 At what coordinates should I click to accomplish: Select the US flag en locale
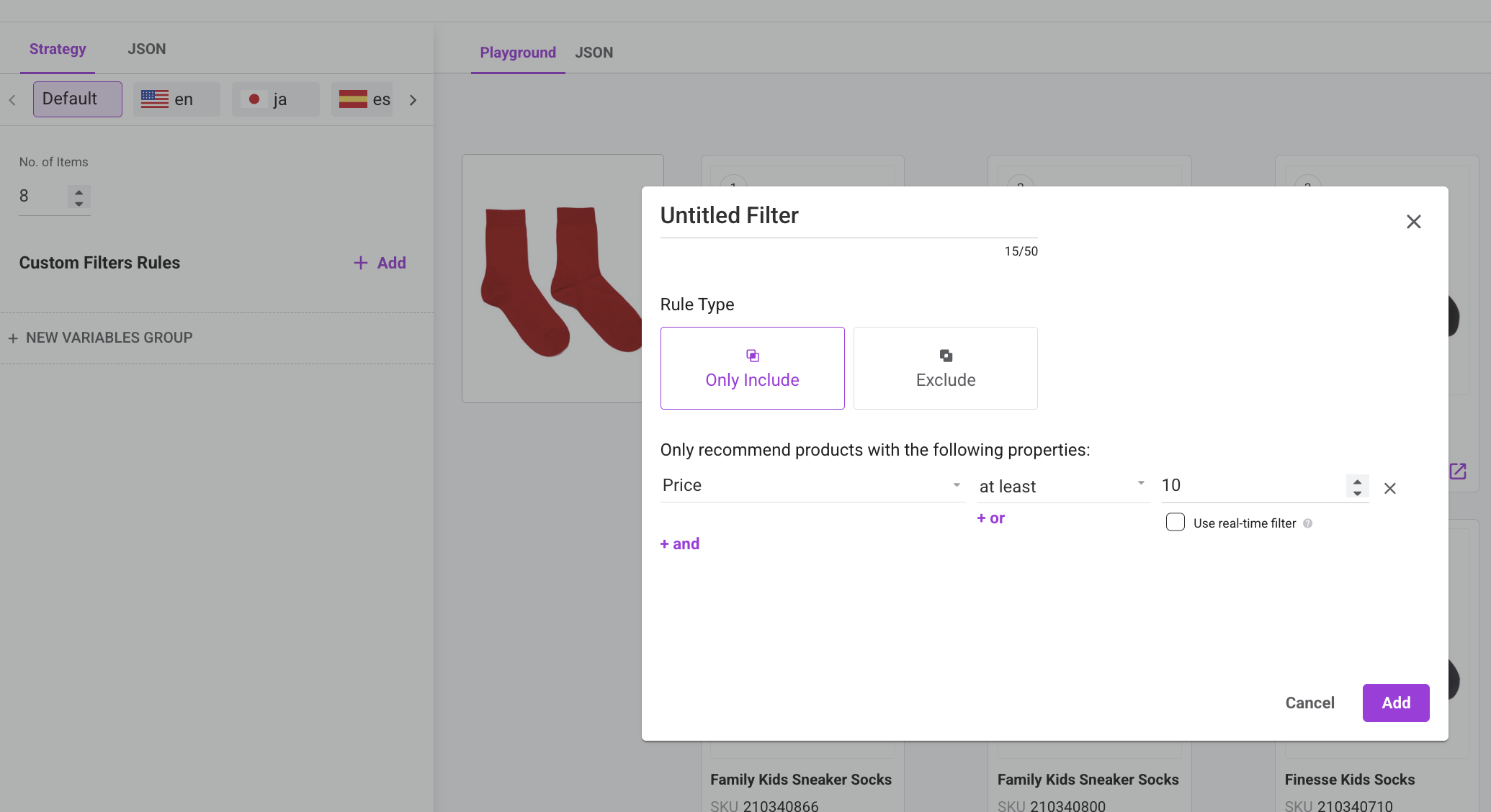[x=176, y=99]
